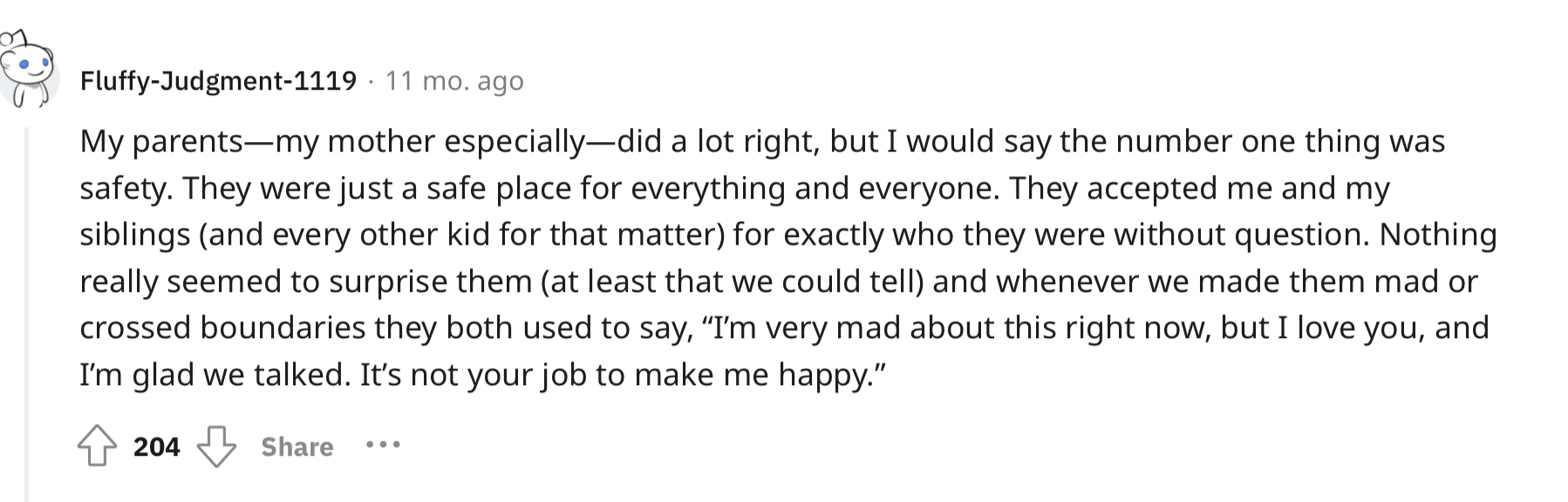Upvote the Fluffy-Judgment-1119 comment

97,446
